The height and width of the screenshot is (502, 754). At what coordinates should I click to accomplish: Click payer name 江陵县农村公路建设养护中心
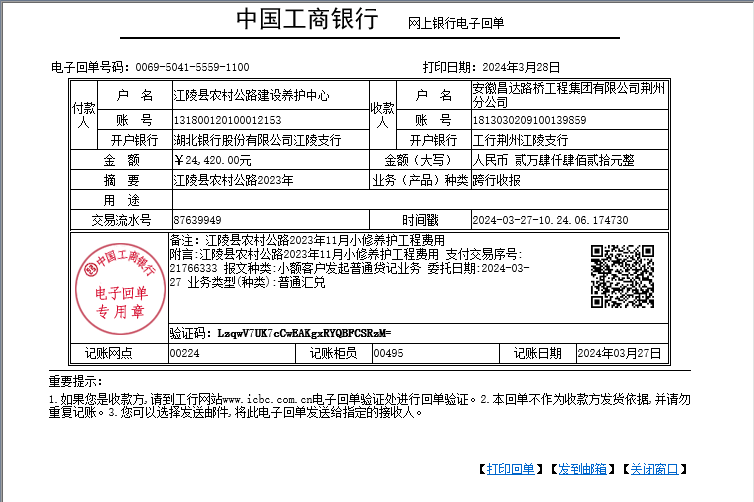click(251, 96)
